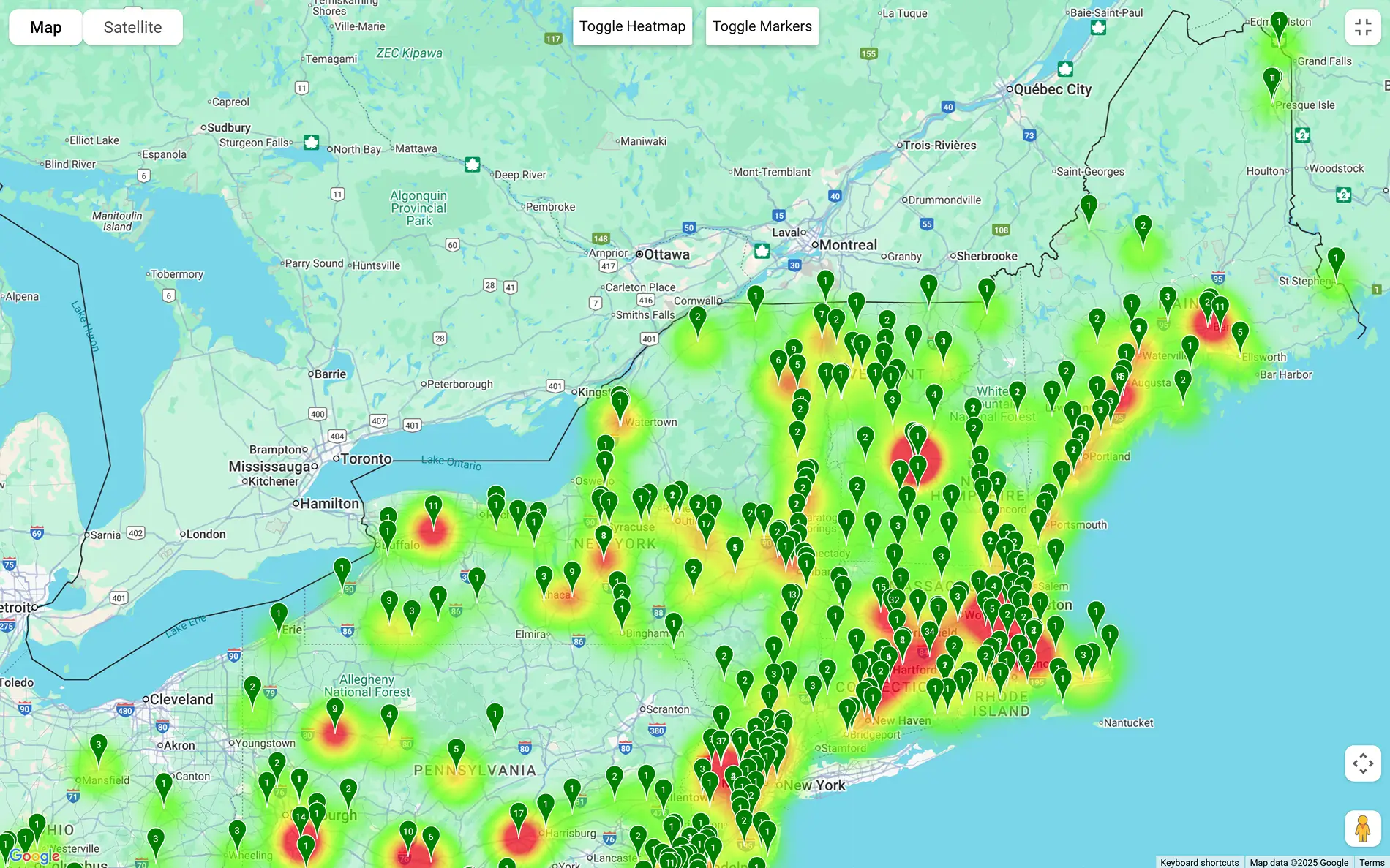Viewport: 1390px width, 868px height.
Task: Click marker 4 near Allegheny National Forest
Action: pos(389,720)
